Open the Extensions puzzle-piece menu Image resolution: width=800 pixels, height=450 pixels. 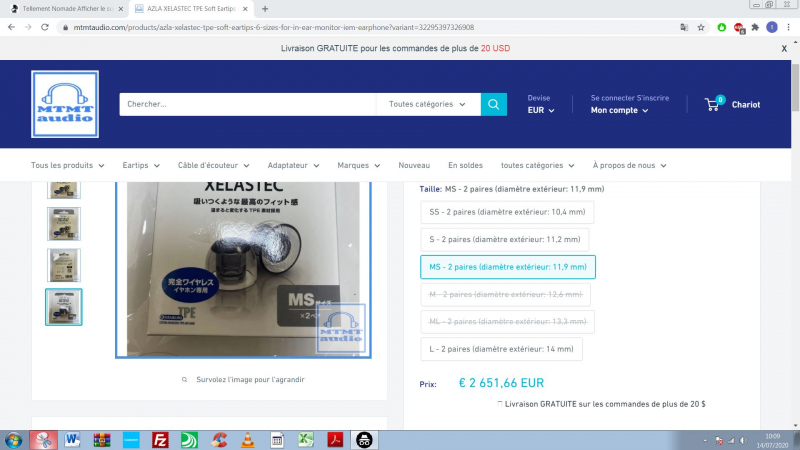tap(755, 27)
